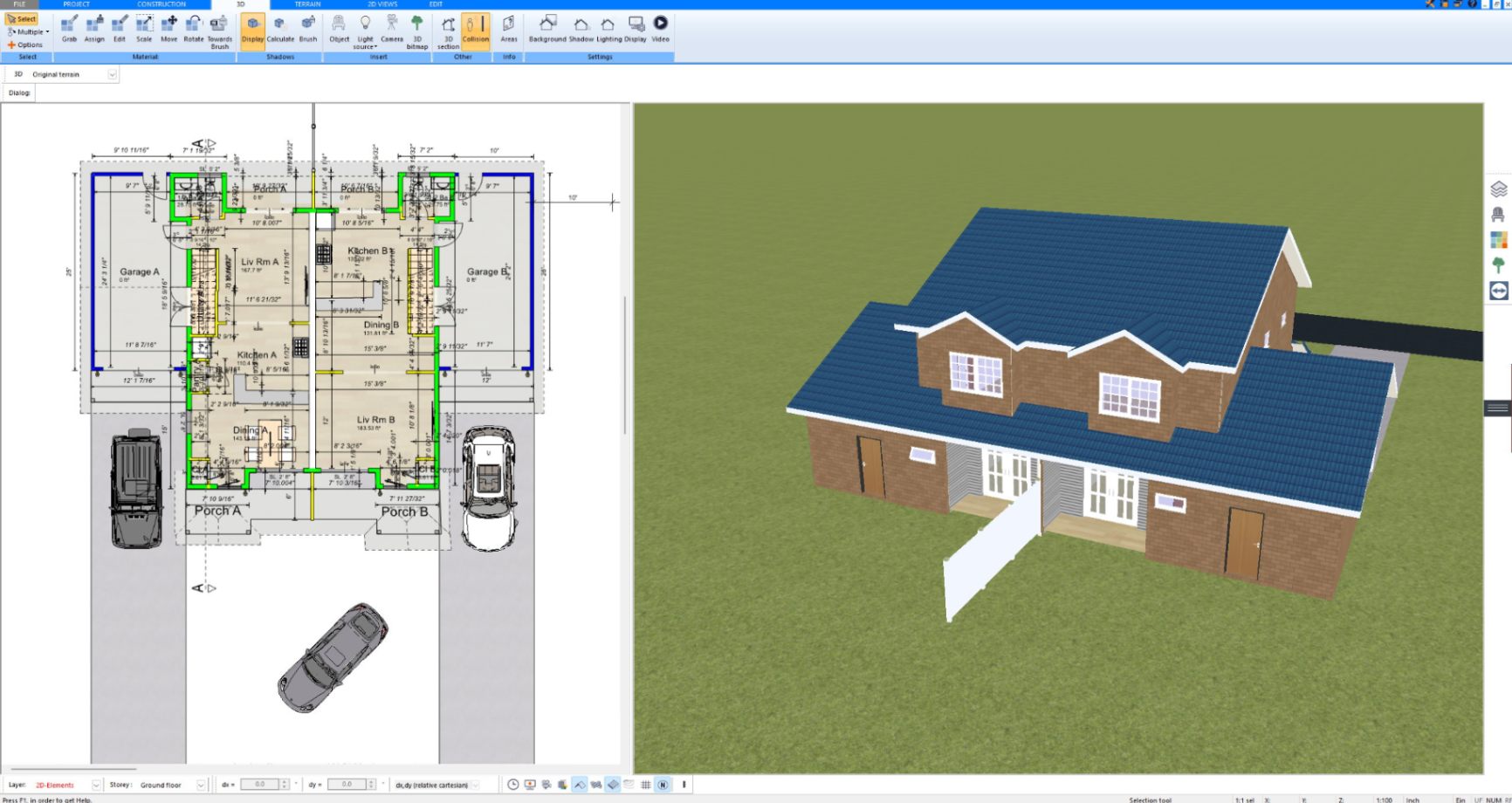1512x803 pixels.
Task: Open Display settings in Settings group
Action: coord(636,28)
